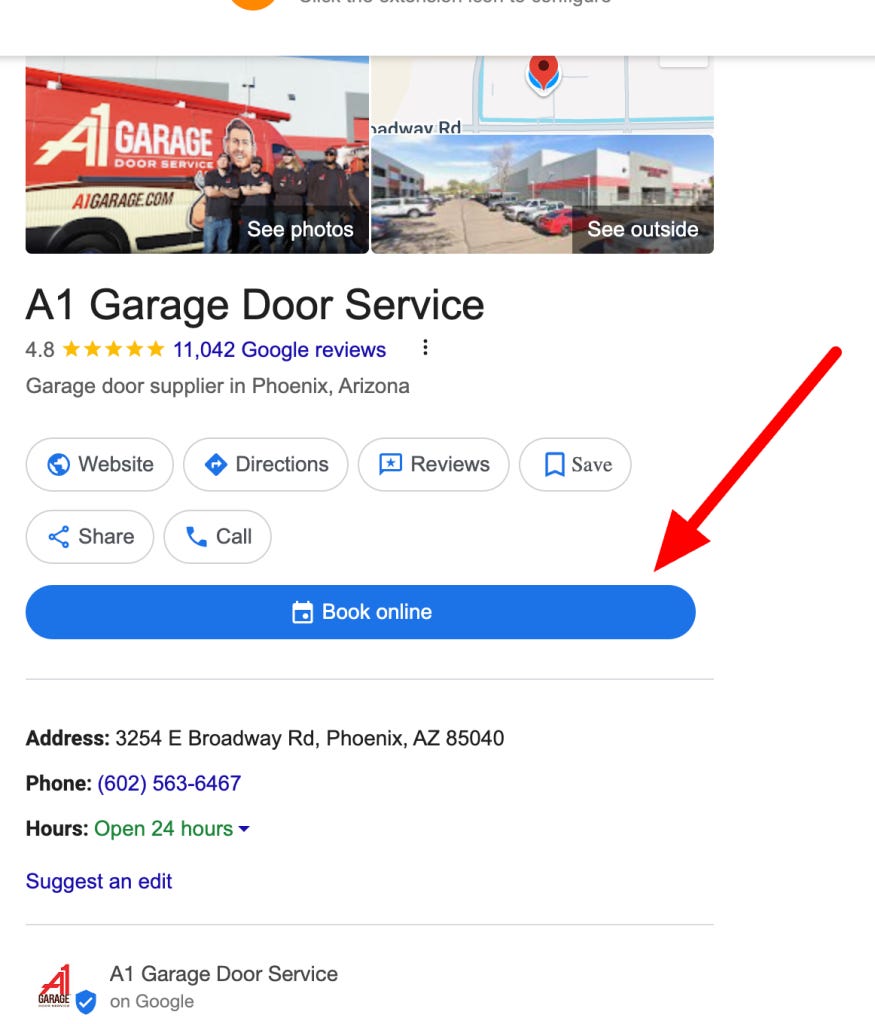Dial the (602) 563-6467 phone link
This screenshot has height=1024, width=875.
pyautogui.click(x=169, y=783)
